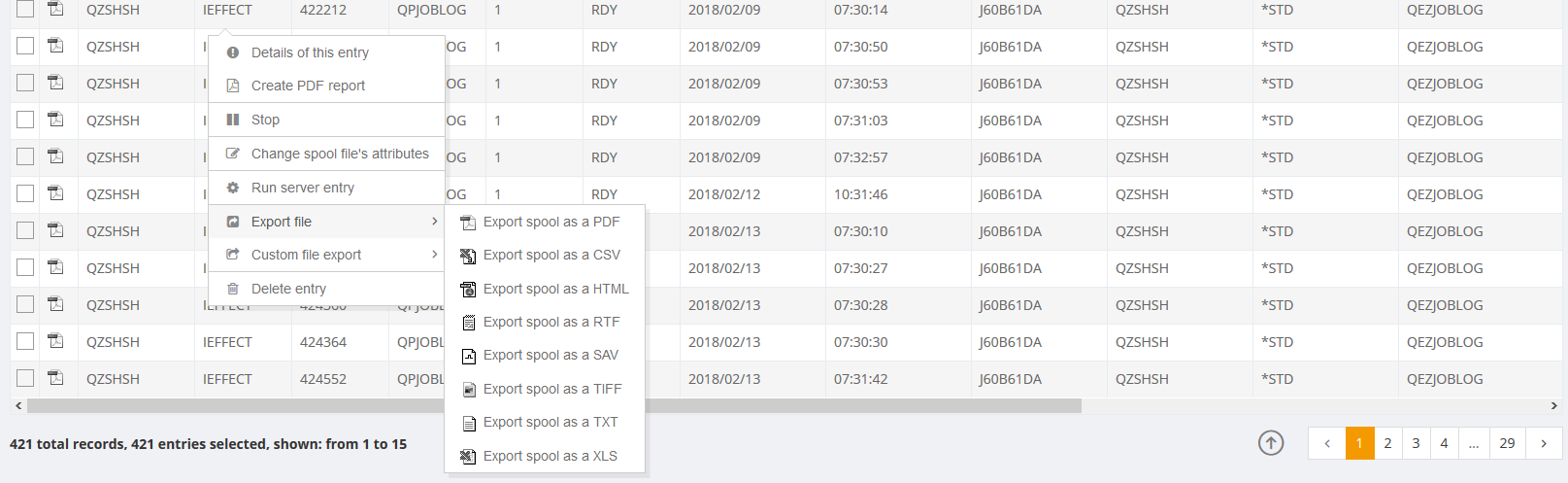Click the pause icon next to Stop
1568x483 pixels.
click(233, 120)
